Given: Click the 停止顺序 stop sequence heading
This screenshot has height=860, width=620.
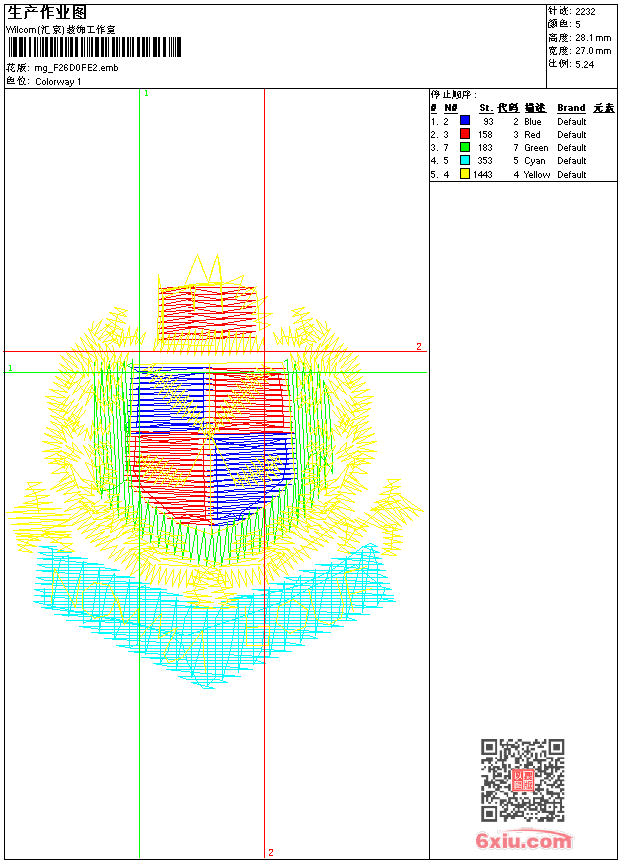Looking at the screenshot, I should pyautogui.click(x=454, y=94).
